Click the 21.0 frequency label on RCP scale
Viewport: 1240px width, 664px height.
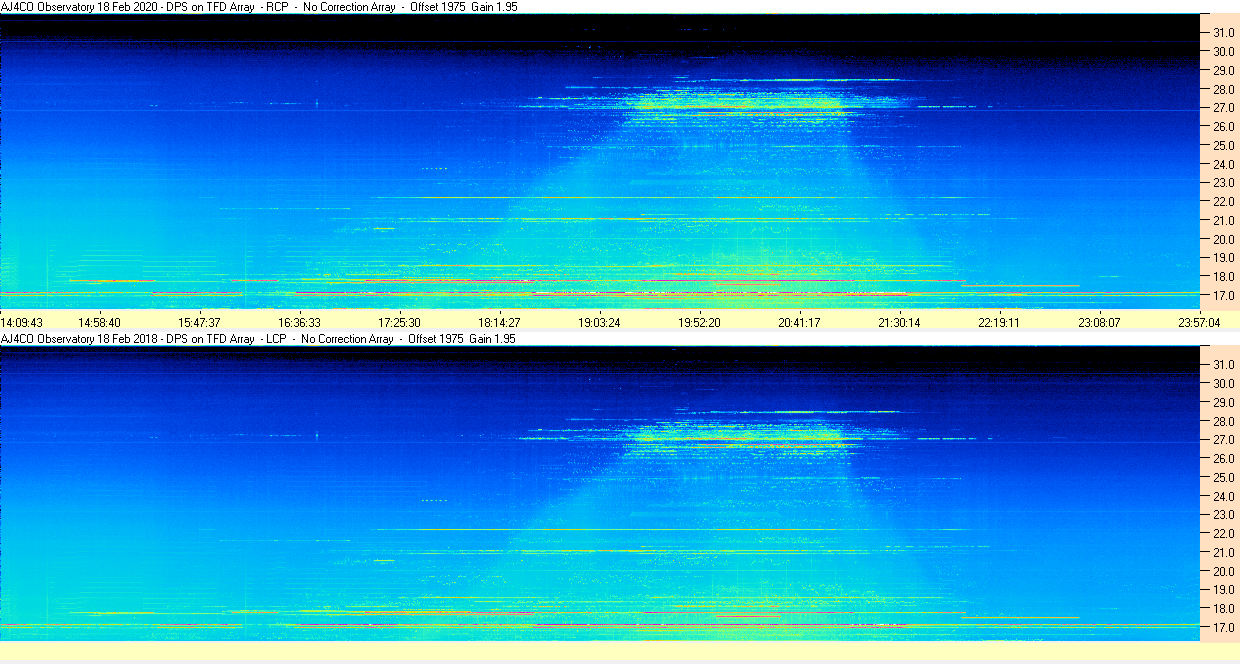(x=1224, y=221)
